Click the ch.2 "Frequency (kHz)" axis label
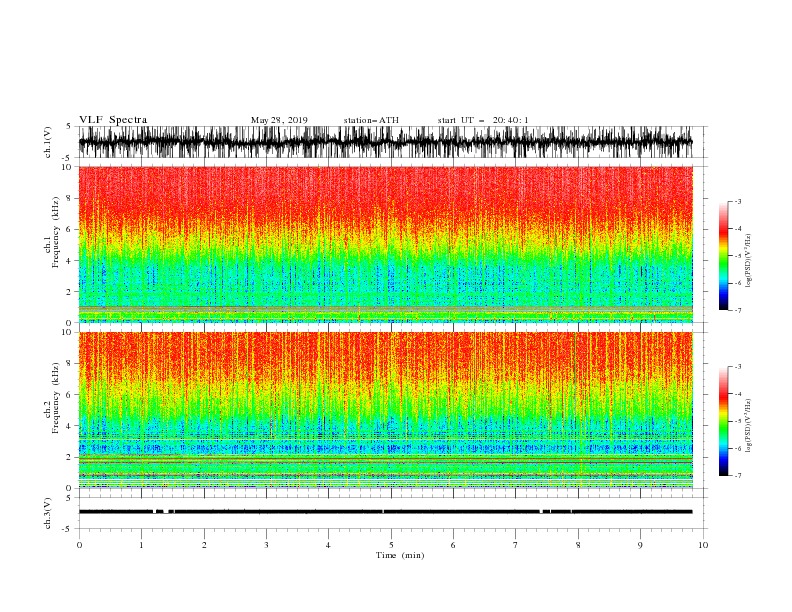This screenshot has height=612, width=792. [55, 398]
